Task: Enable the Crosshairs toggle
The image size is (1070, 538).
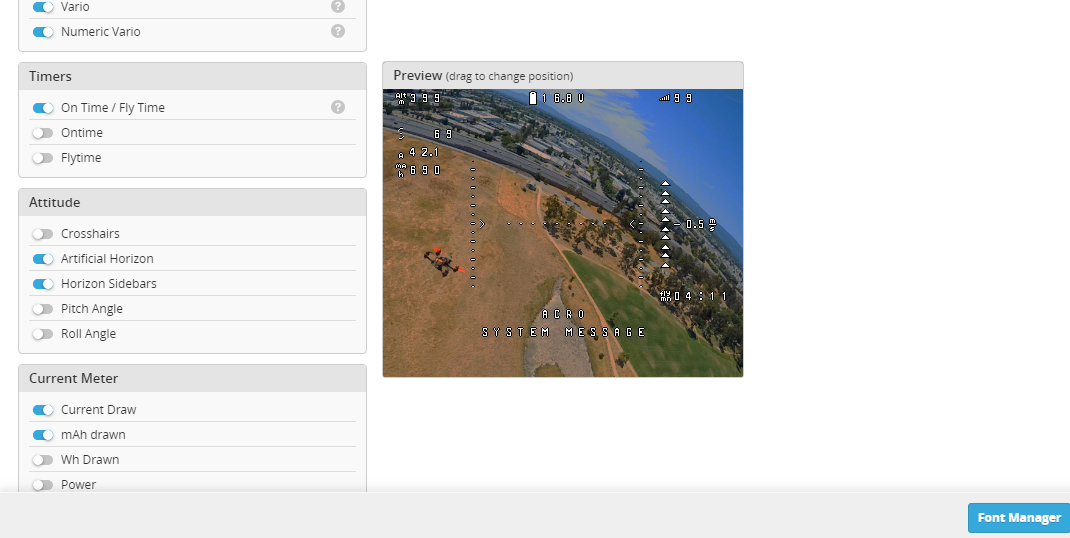Action: [43, 233]
